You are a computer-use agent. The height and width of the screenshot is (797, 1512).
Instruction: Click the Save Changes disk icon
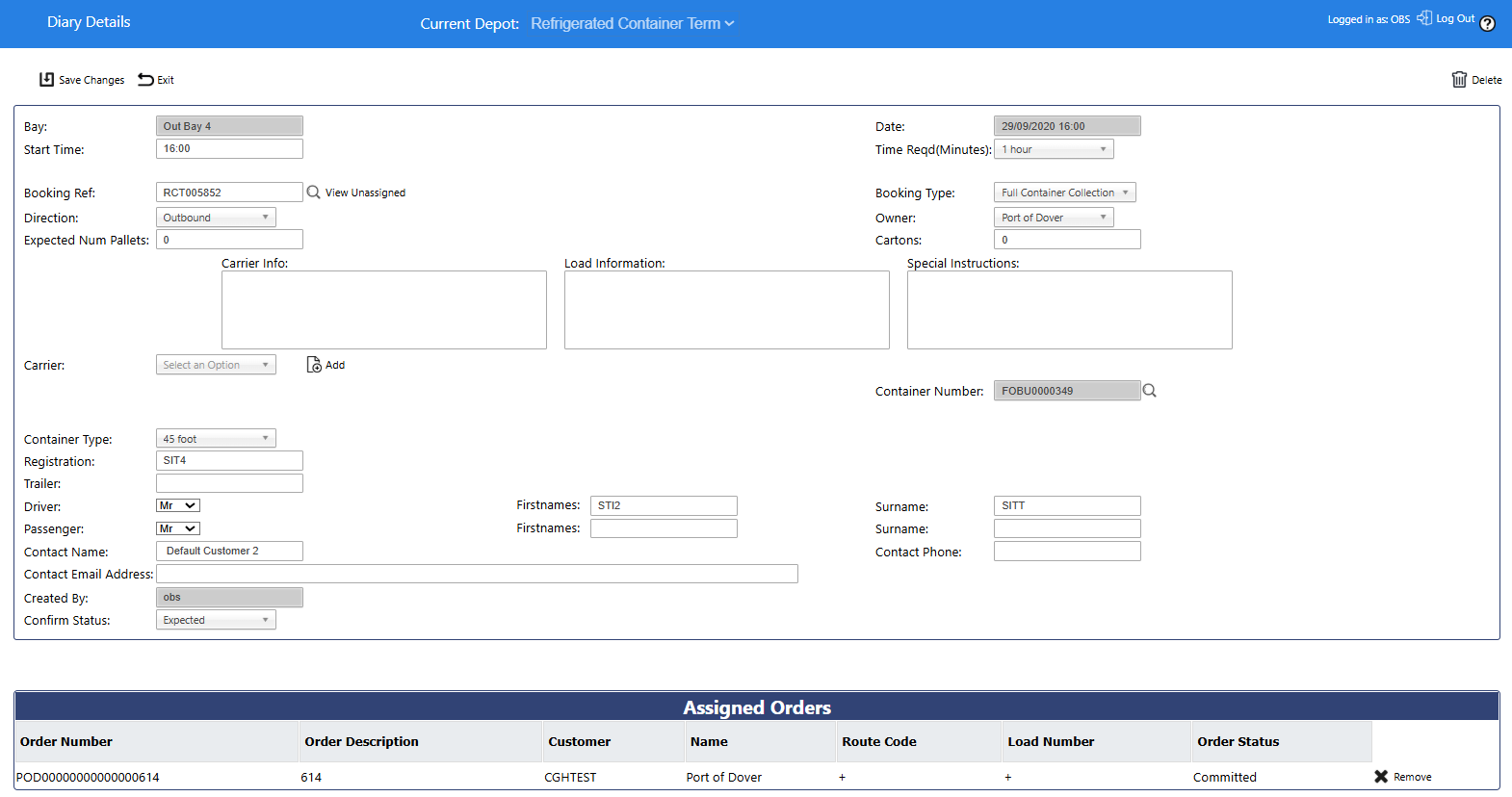[x=46, y=79]
